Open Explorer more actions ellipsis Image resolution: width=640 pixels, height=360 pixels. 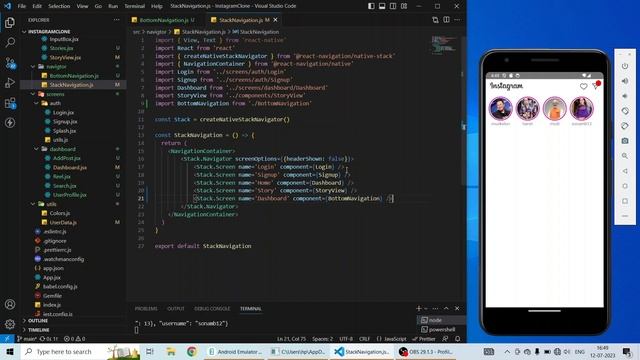(117, 20)
